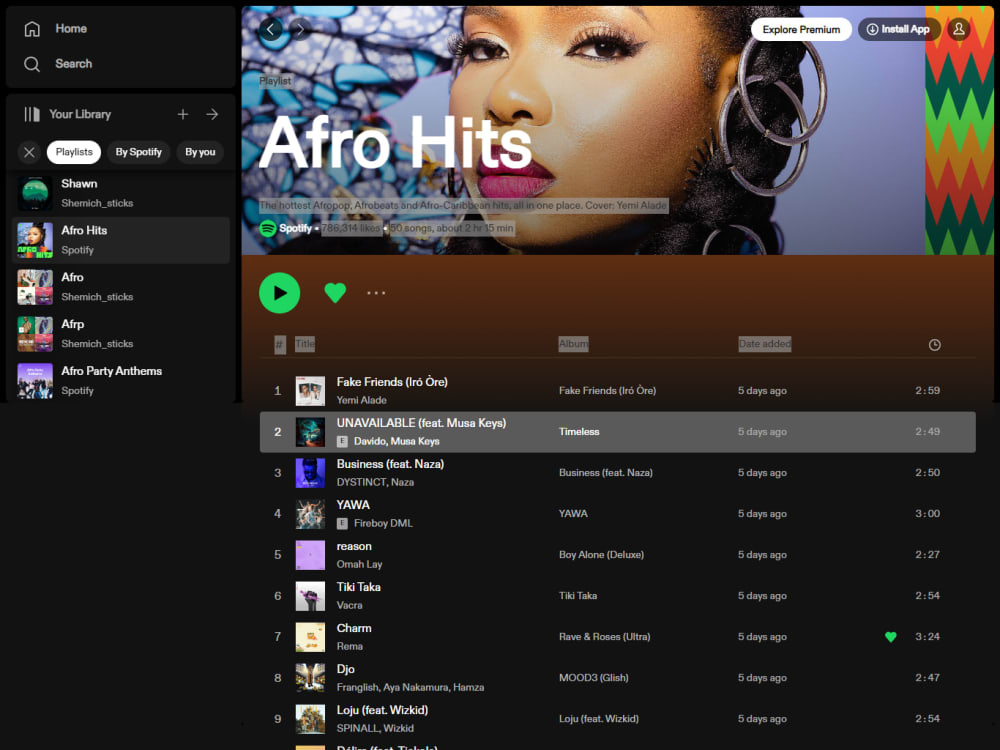This screenshot has width=1000, height=750.
Task: Open Vacra artist link
Action: pyautogui.click(x=349, y=605)
